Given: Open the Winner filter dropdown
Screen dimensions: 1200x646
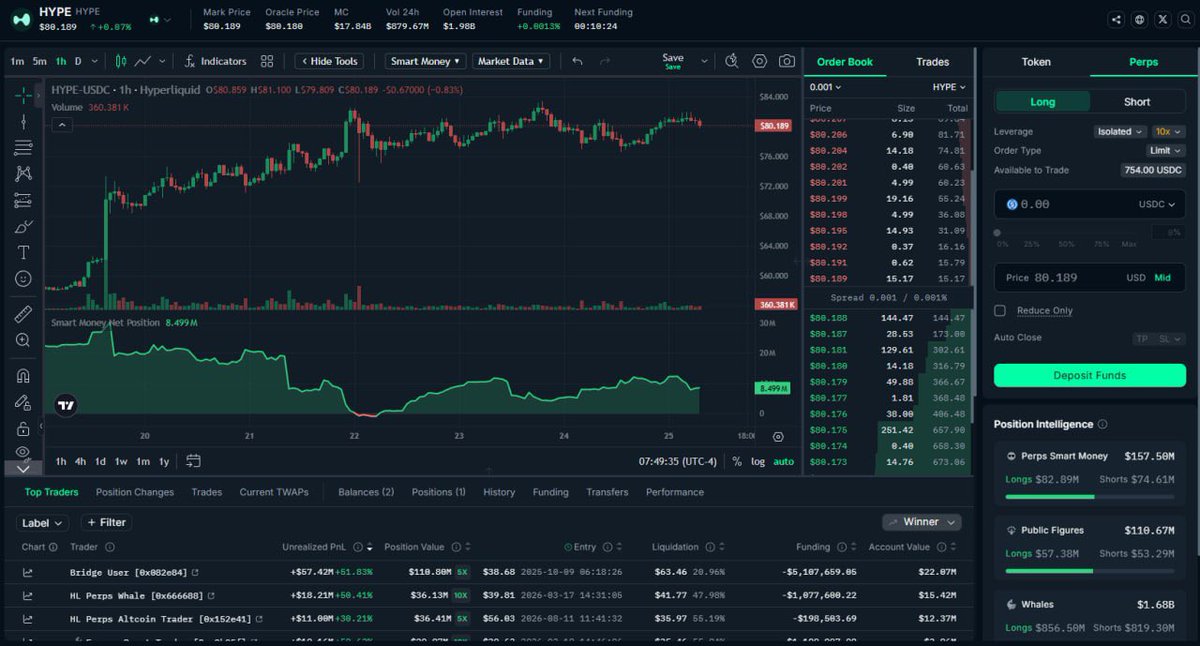Looking at the screenshot, I should coord(922,522).
